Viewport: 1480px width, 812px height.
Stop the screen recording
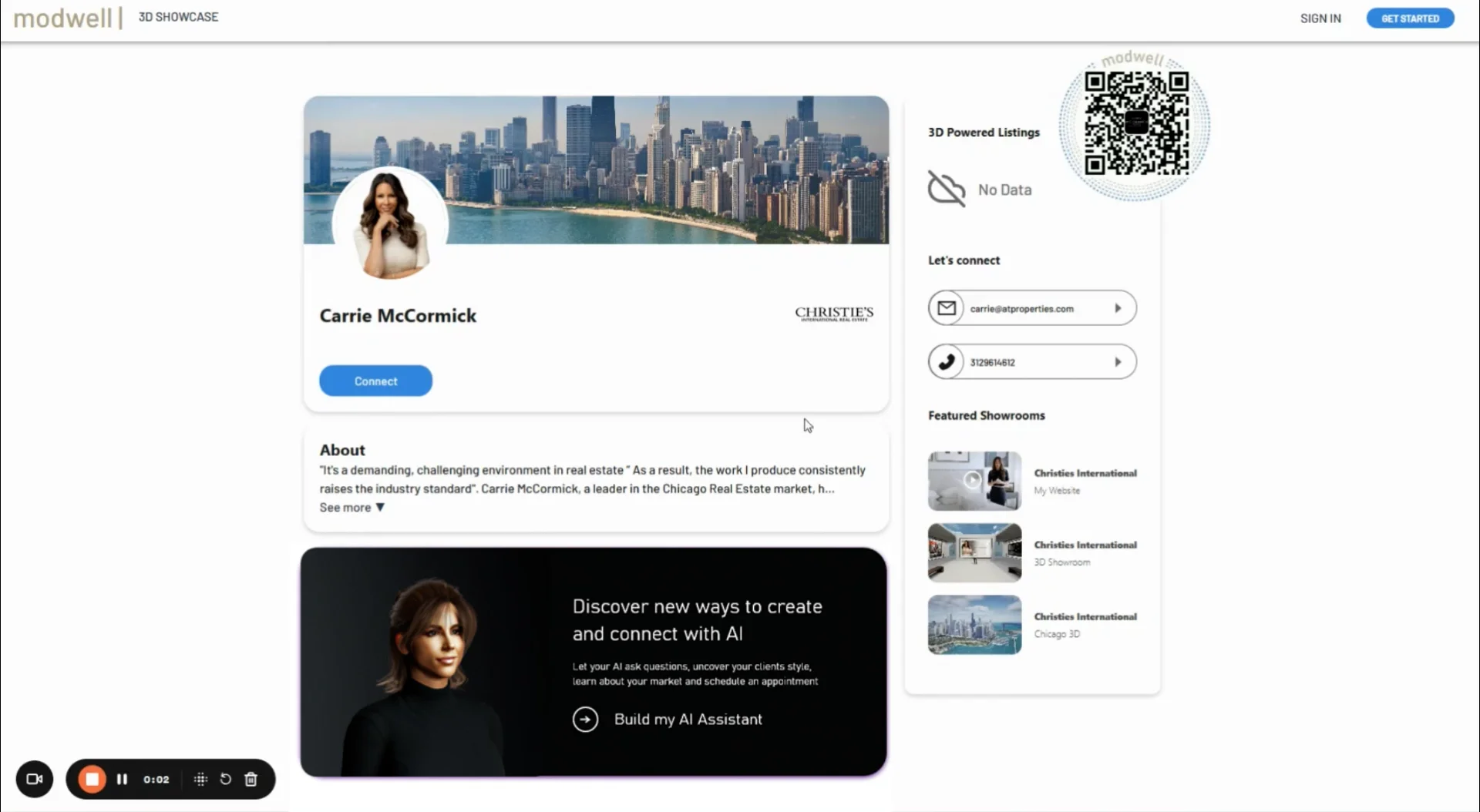[x=92, y=779]
